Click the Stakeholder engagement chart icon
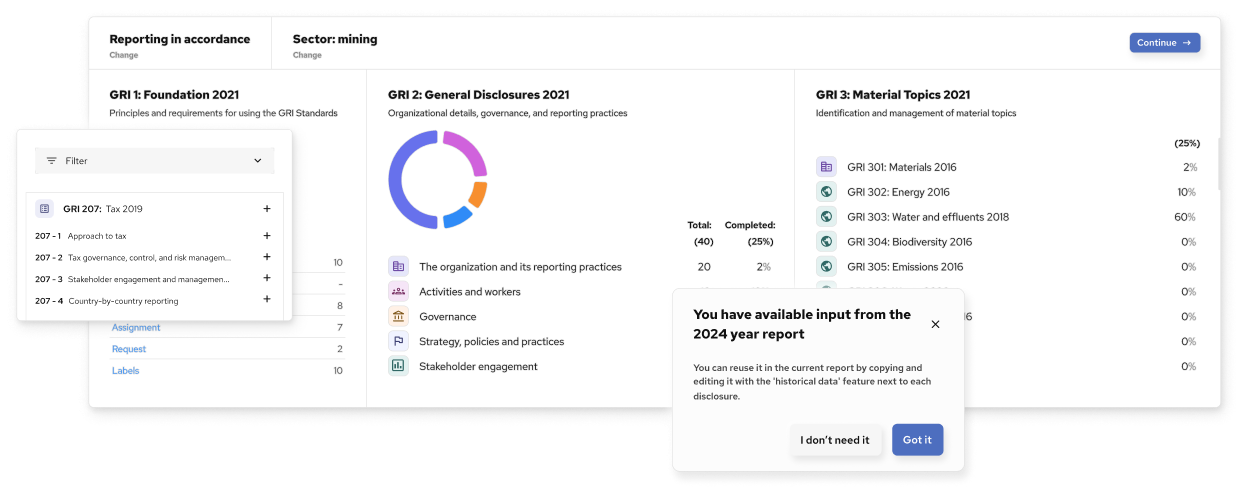Image resolution: width=1239 pixels, height=488 pixels. 399,366
